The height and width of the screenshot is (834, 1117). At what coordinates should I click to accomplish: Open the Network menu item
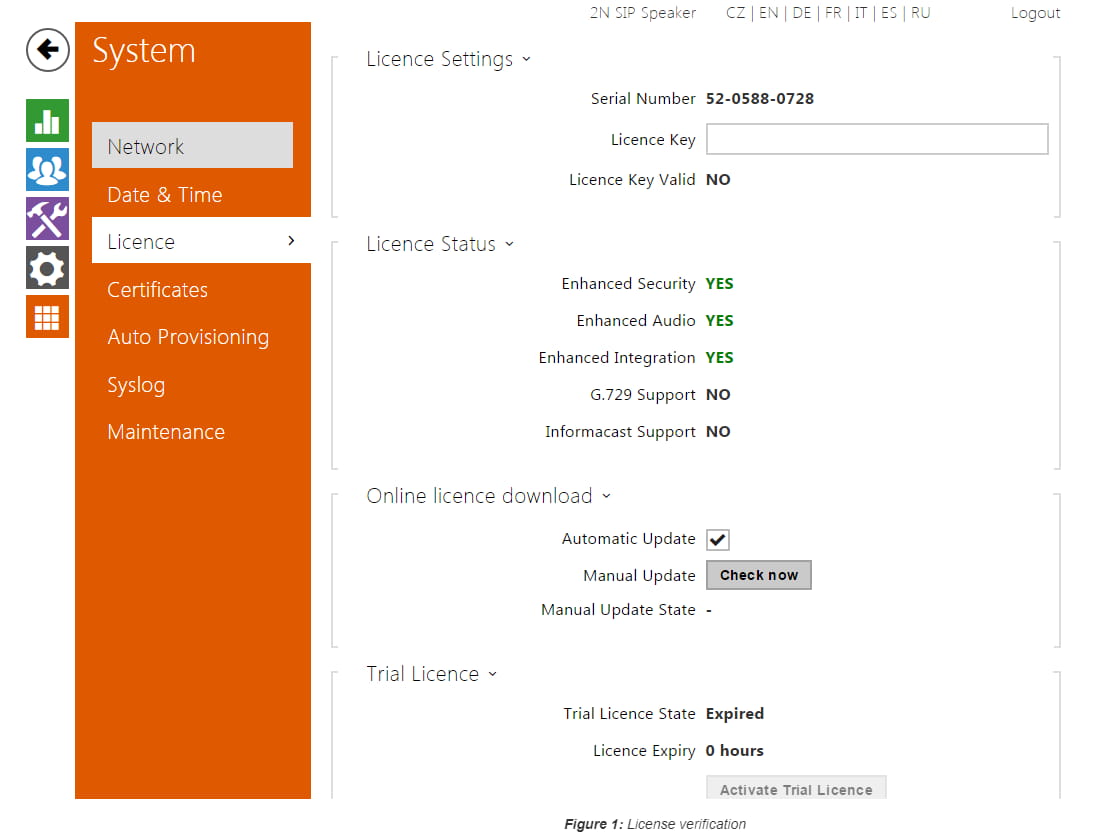tap(192, 145)
